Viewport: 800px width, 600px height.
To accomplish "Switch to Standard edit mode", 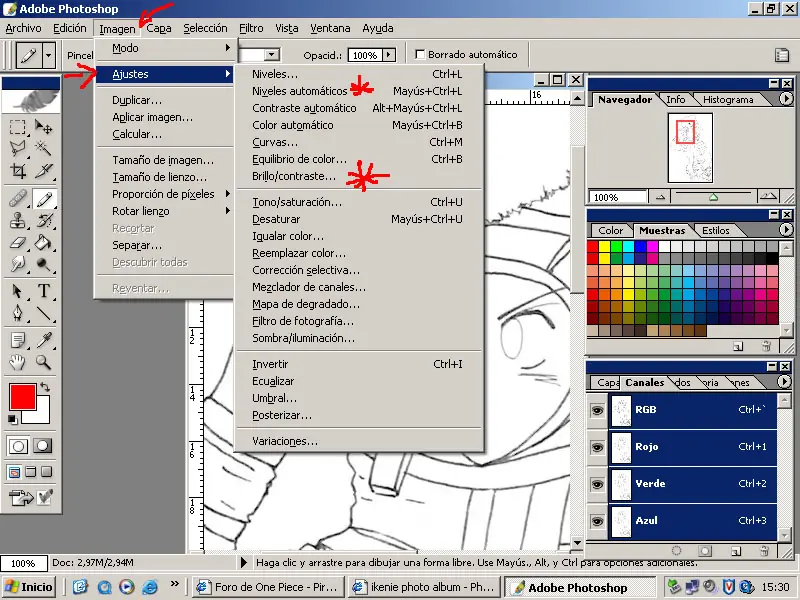I will tap(18, 446).
